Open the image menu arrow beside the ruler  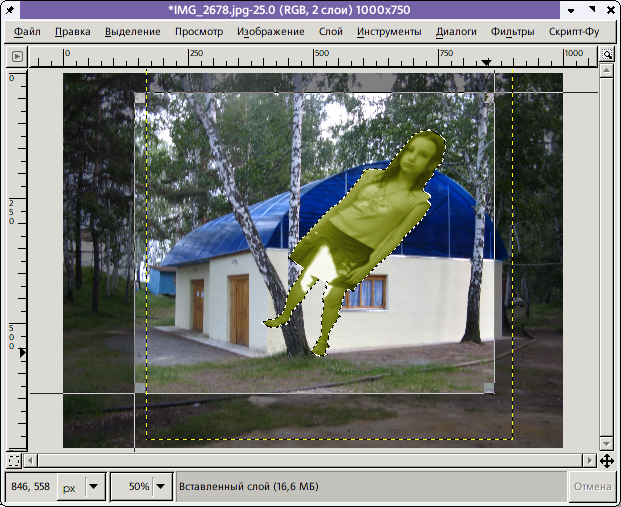pyautogui.click(x=15, y=55)
